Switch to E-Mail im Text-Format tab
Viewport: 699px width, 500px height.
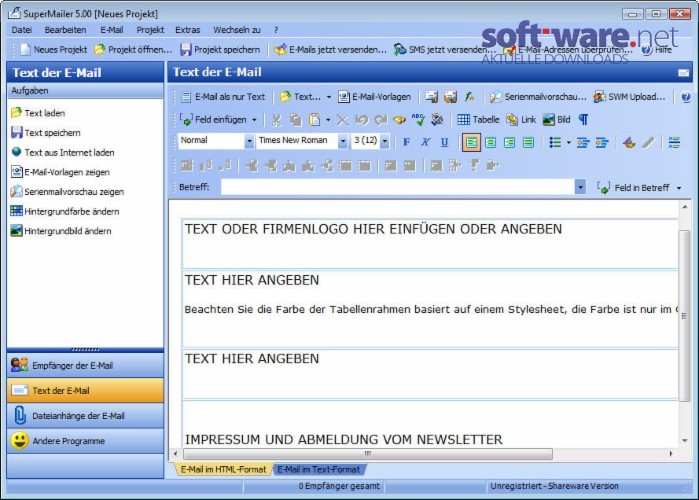pos(318,469)
